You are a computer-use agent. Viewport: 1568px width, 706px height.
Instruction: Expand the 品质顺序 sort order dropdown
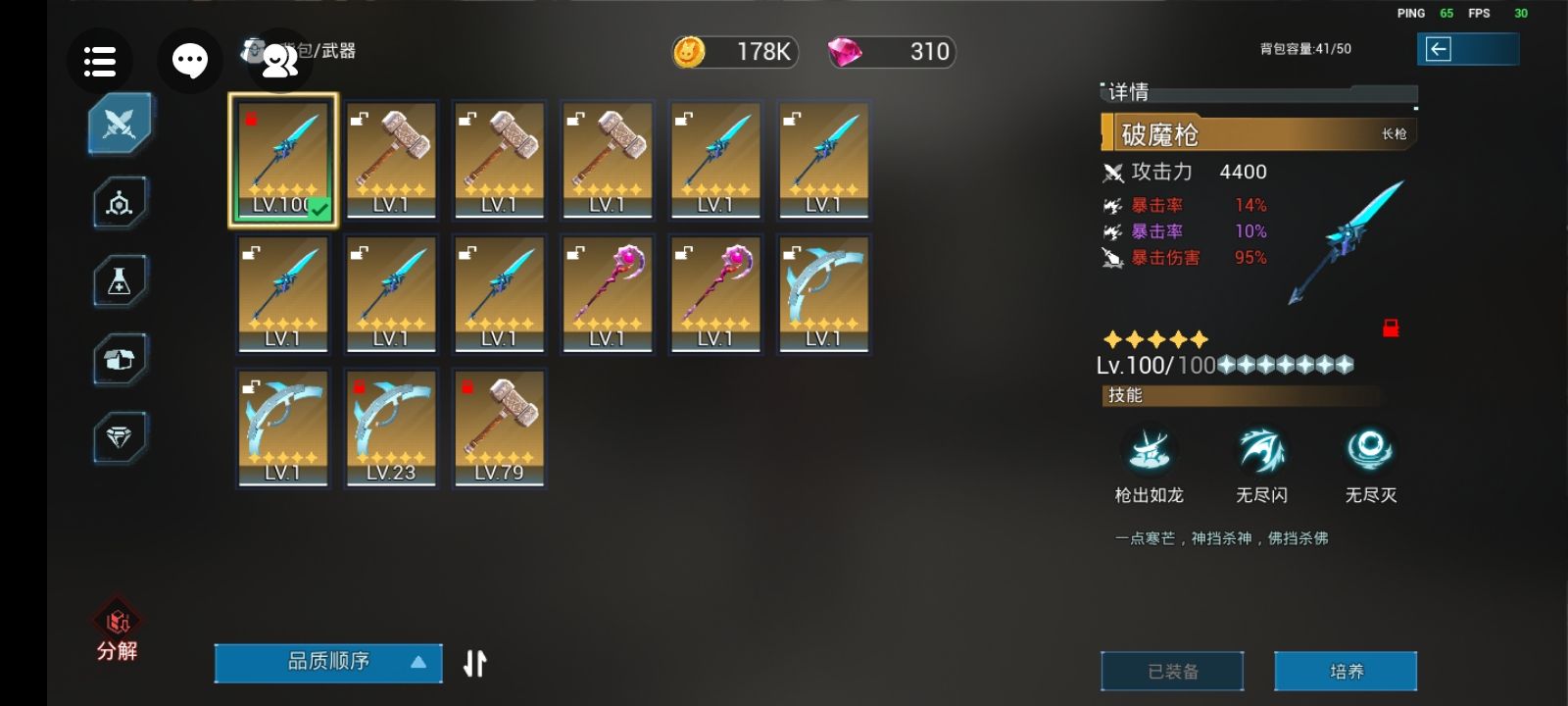[x=328, y=662]
